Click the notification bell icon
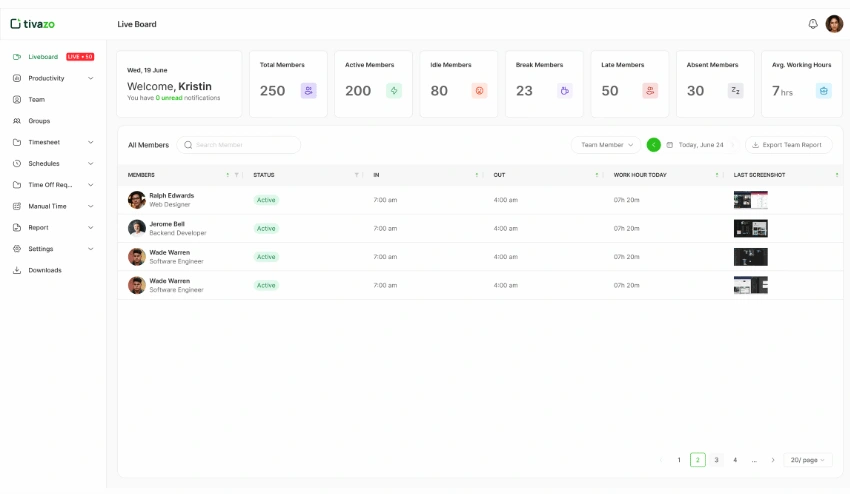 812,24
